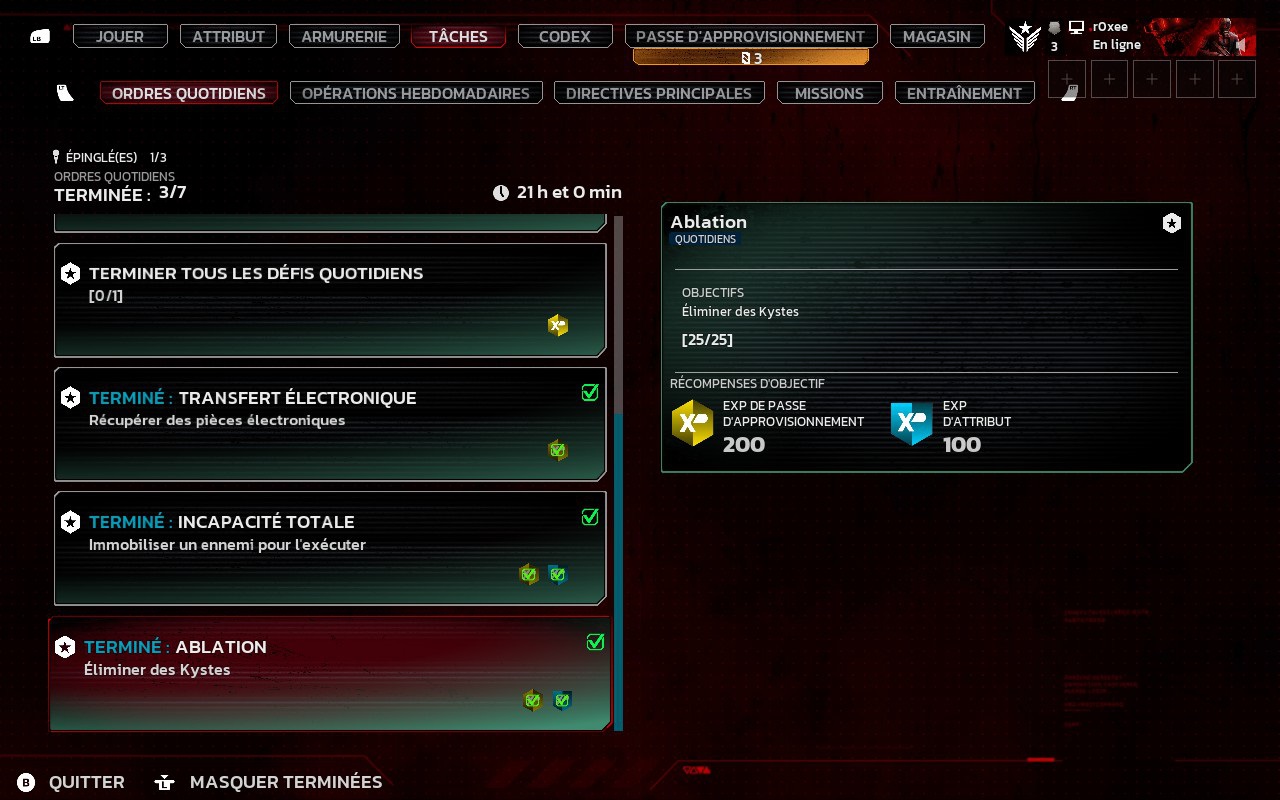
Task: Toggle the green checkmark on Ablation order
Action: [595, 642]
